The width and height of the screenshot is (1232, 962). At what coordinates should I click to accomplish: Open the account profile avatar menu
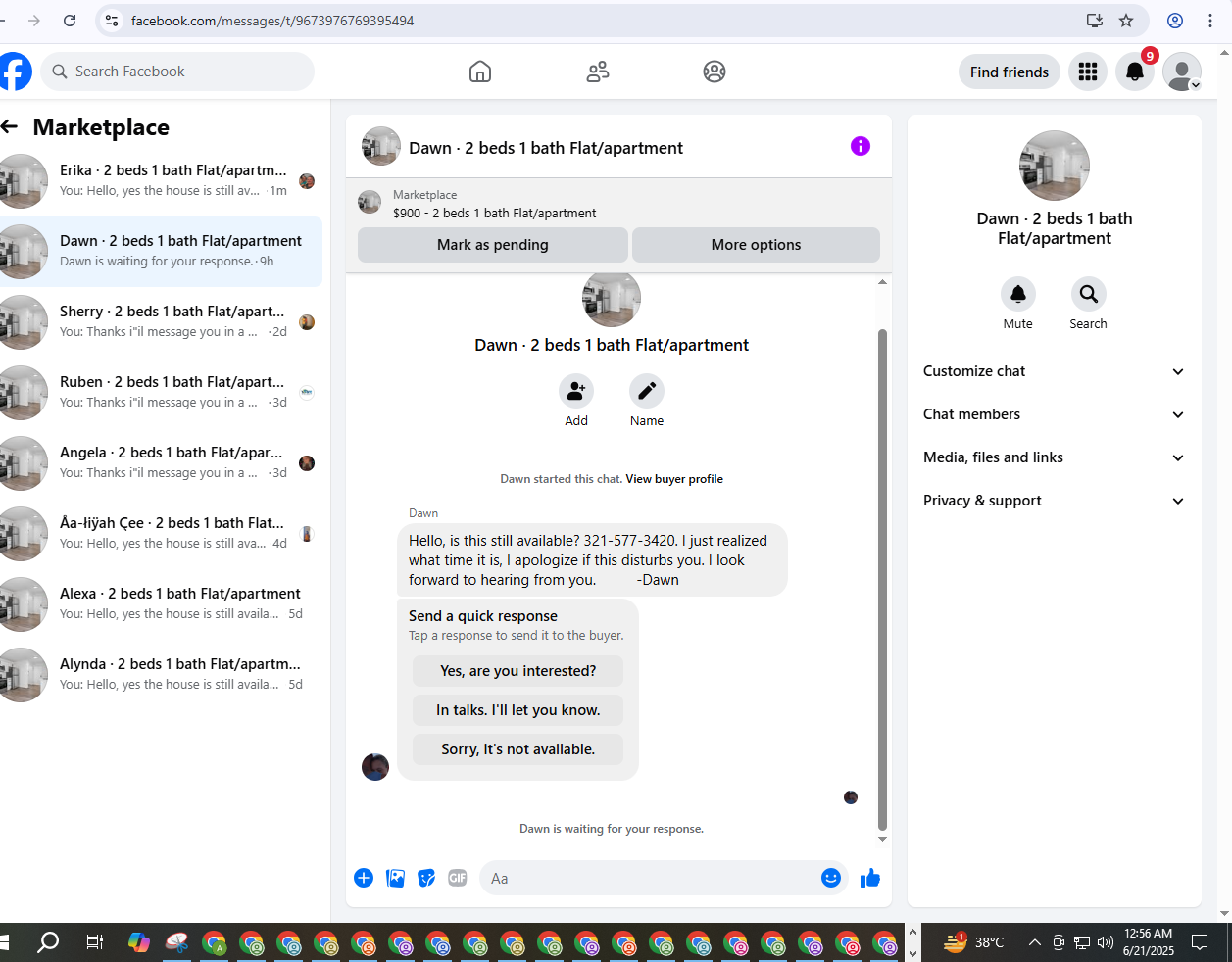point(1182,72)
